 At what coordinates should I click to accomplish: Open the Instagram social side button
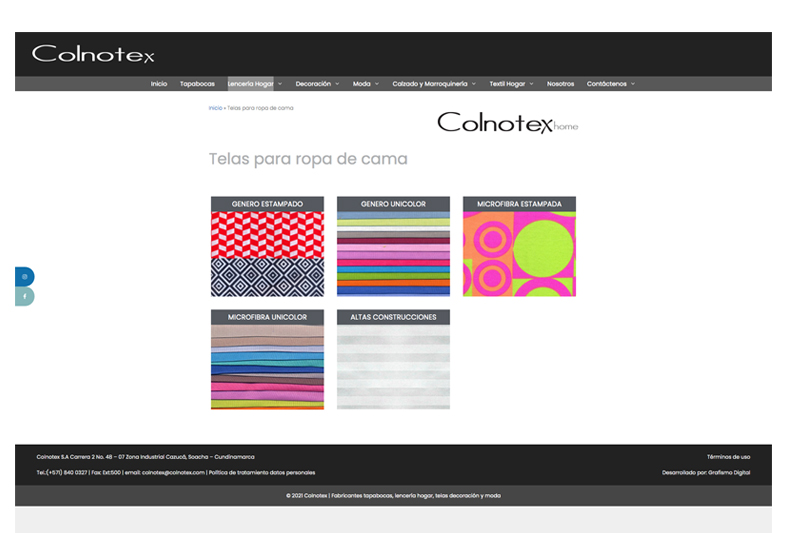(x=24, y=276)
